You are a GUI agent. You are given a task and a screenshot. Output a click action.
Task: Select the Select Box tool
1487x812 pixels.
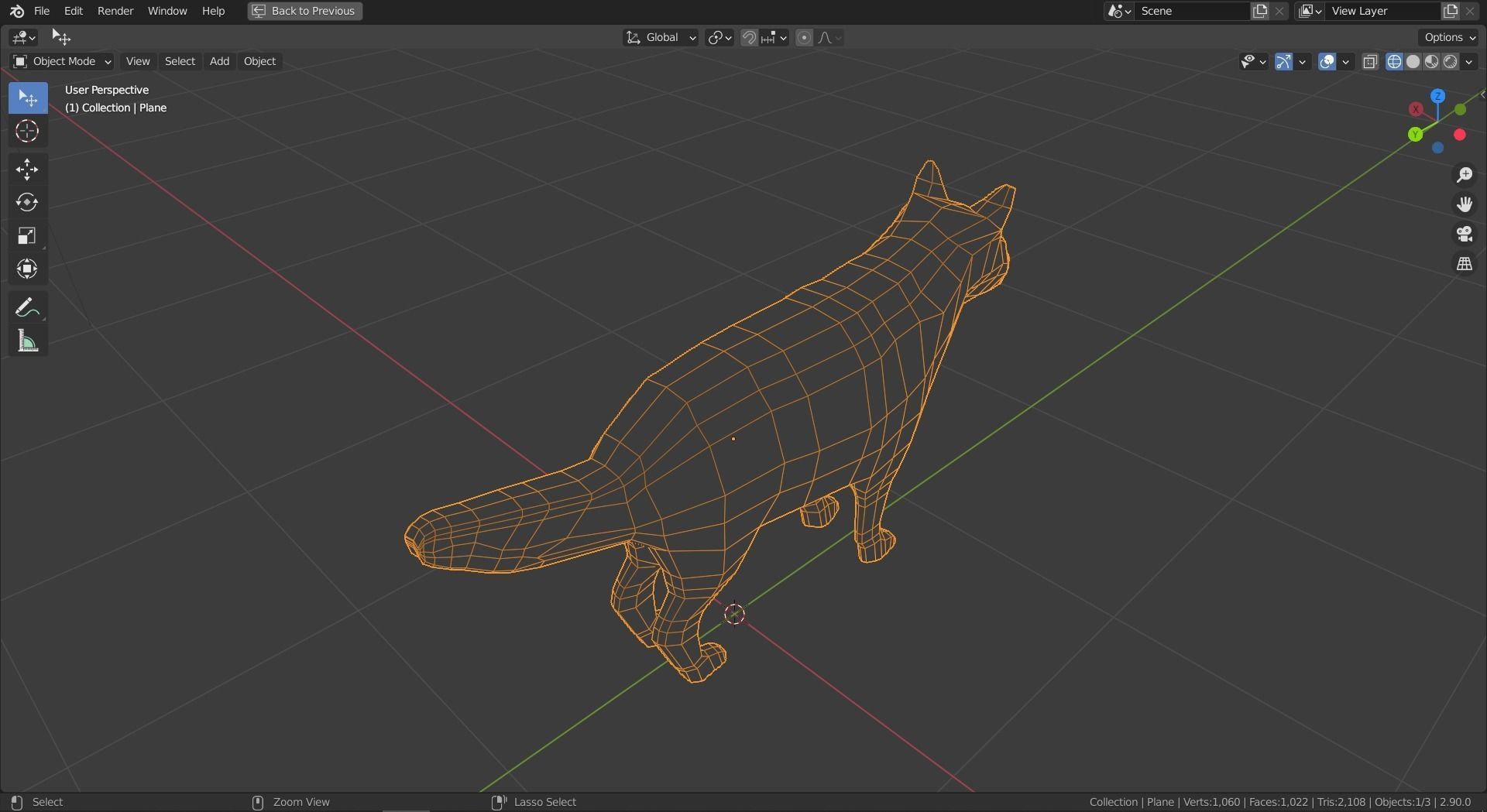coord(28,98)
